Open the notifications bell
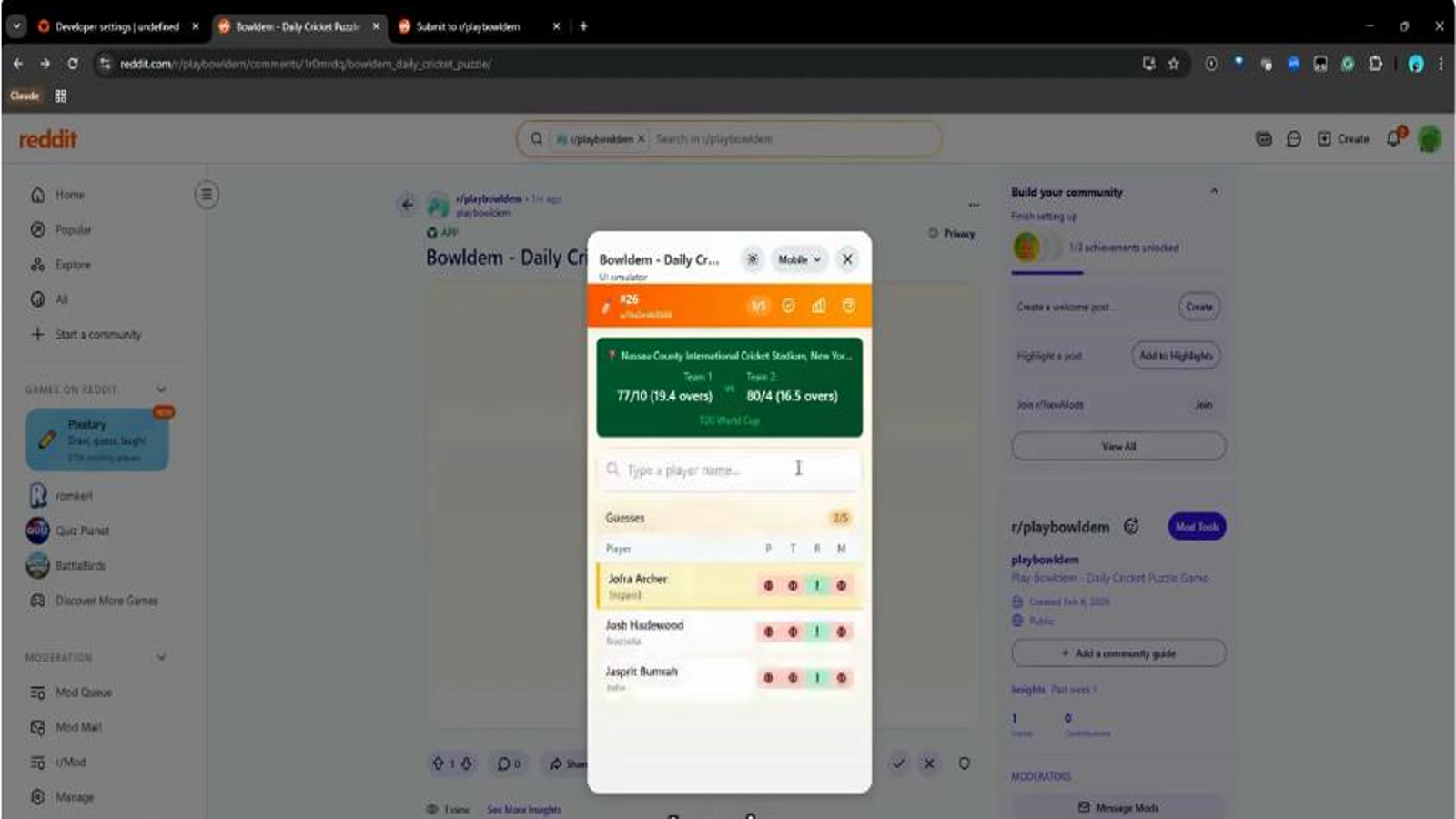This screenshot has height=819, width=1456. pos(1394,138)
